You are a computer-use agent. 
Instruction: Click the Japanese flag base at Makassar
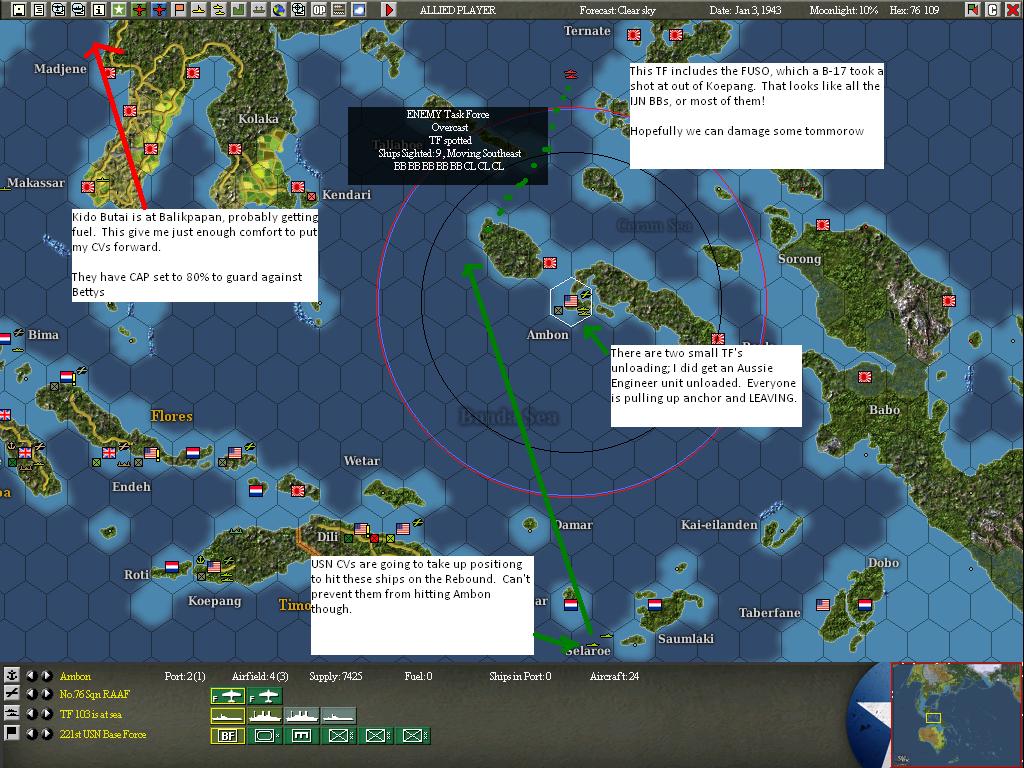click(88, 187)
